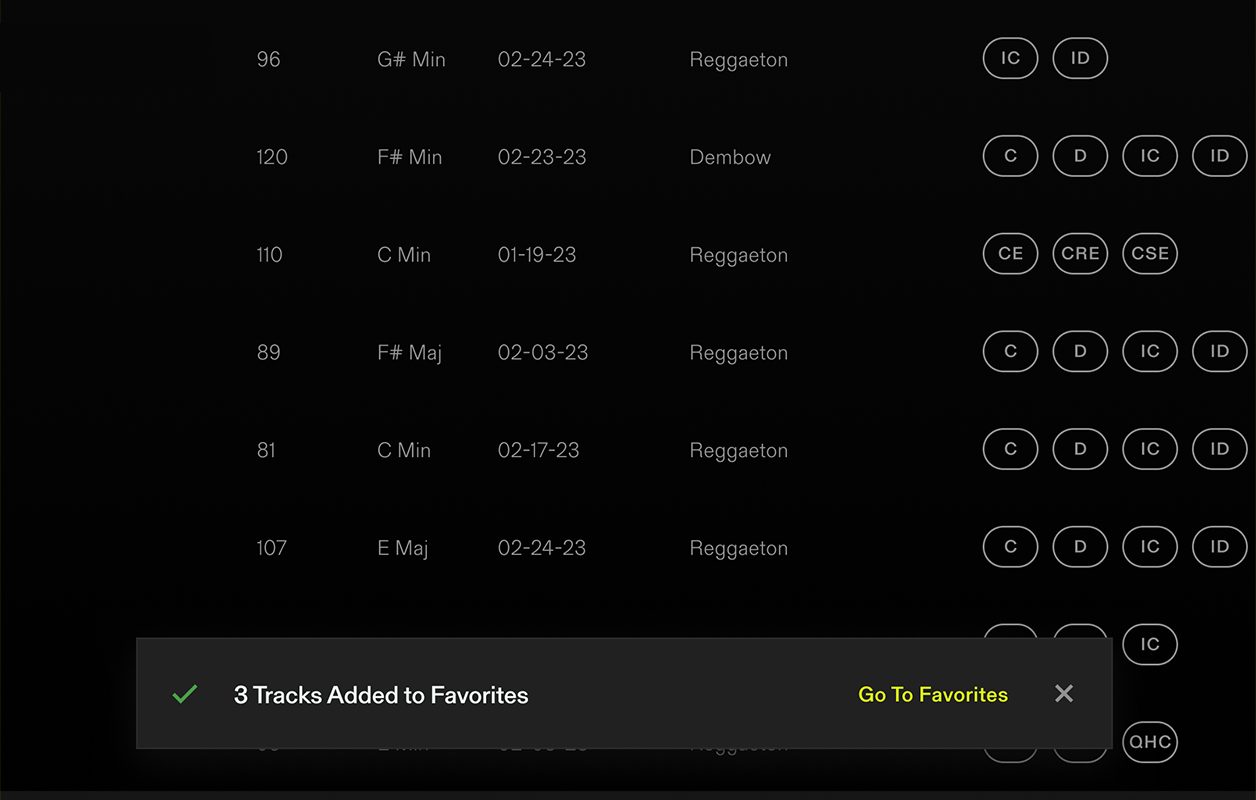Click the D badge on the 120 BPM track
Viewport: 1256px width, 800px height.
pyautogui.click(x=1080, y=156)
